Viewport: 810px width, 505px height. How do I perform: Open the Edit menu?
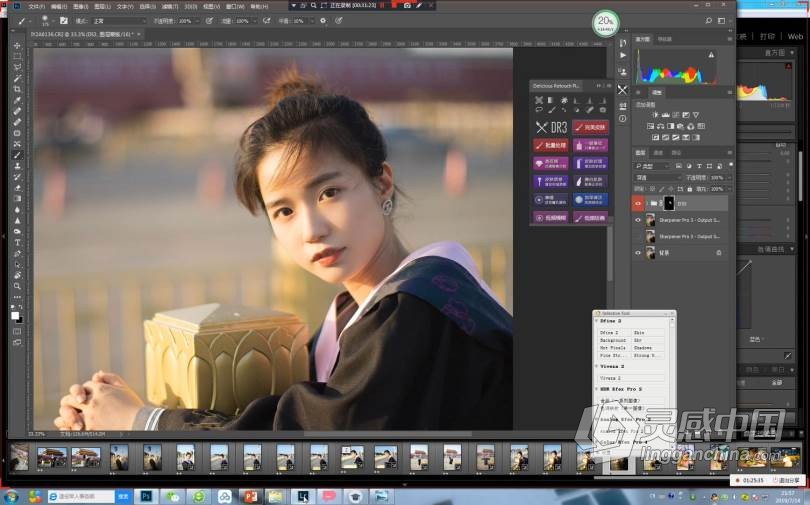click(59, 7)
